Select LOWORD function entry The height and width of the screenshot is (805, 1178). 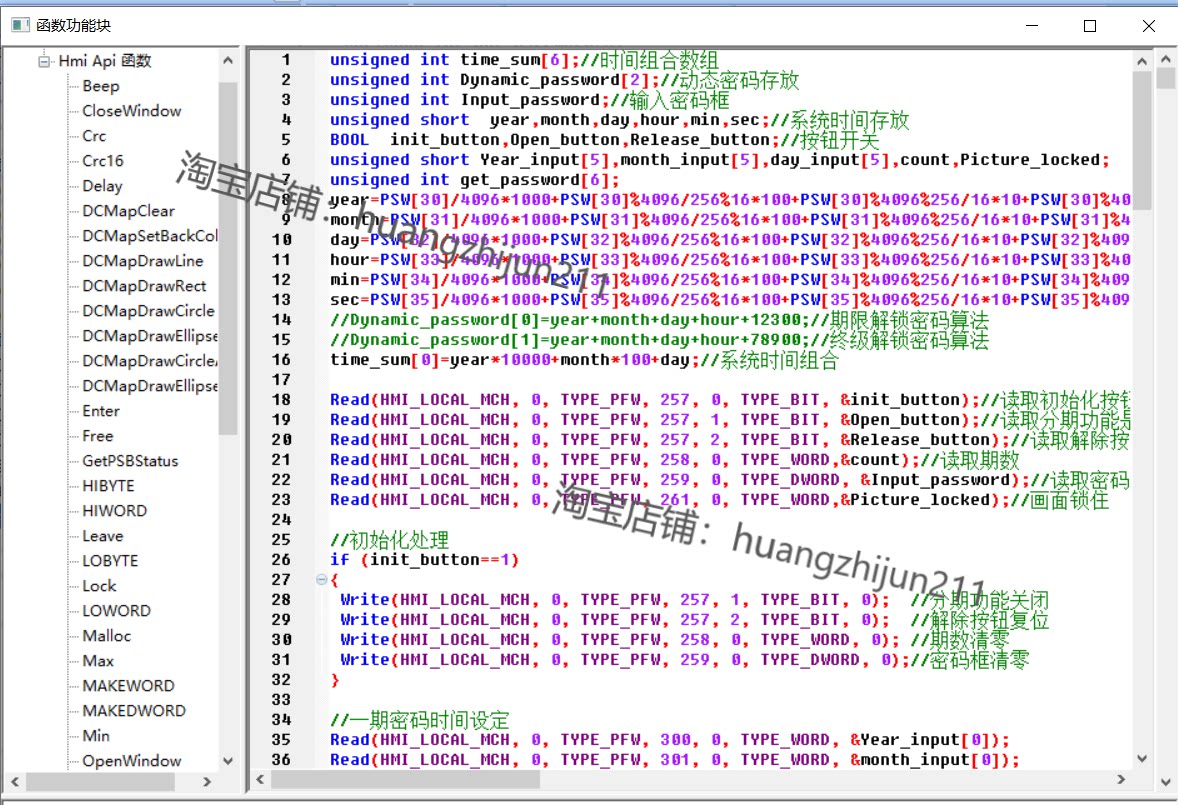point(116,611)
